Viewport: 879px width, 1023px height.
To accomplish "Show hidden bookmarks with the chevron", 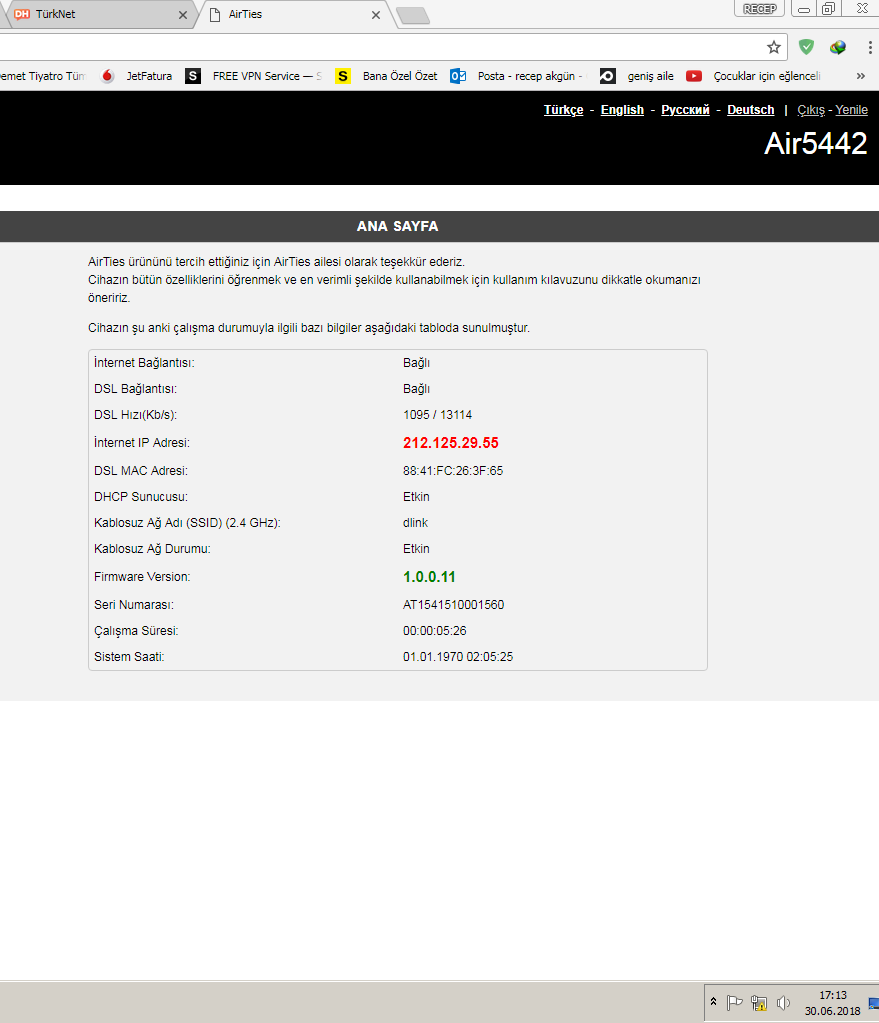I will (x=861, y=76).
